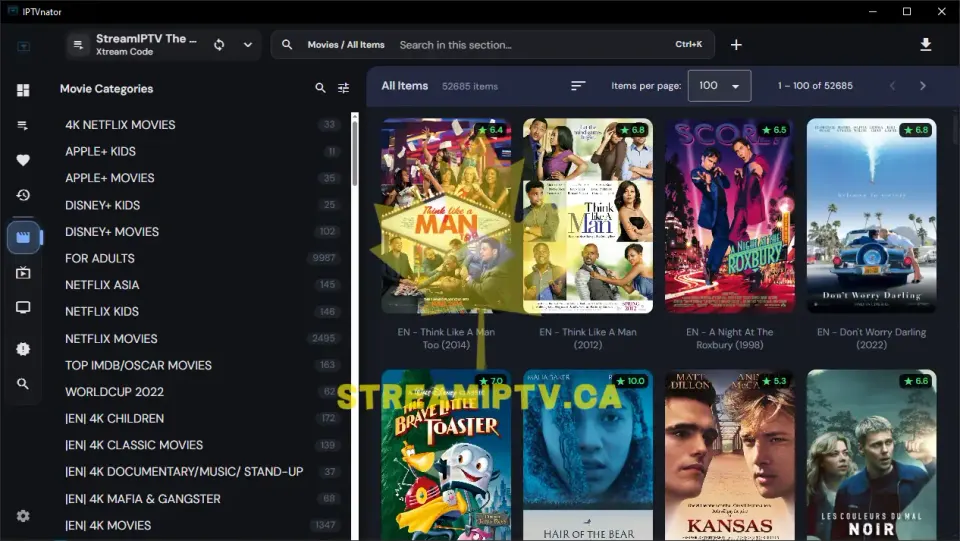Select 4K NETFLIX MOVIES category
This screenshot has width=960, height=541.
pos(202,125)
